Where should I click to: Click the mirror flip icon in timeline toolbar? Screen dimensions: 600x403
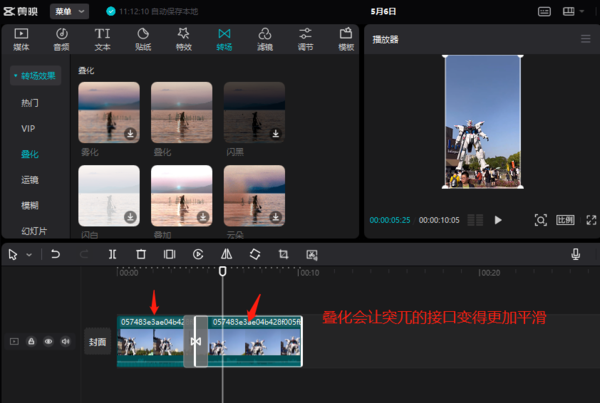(226, 255)
